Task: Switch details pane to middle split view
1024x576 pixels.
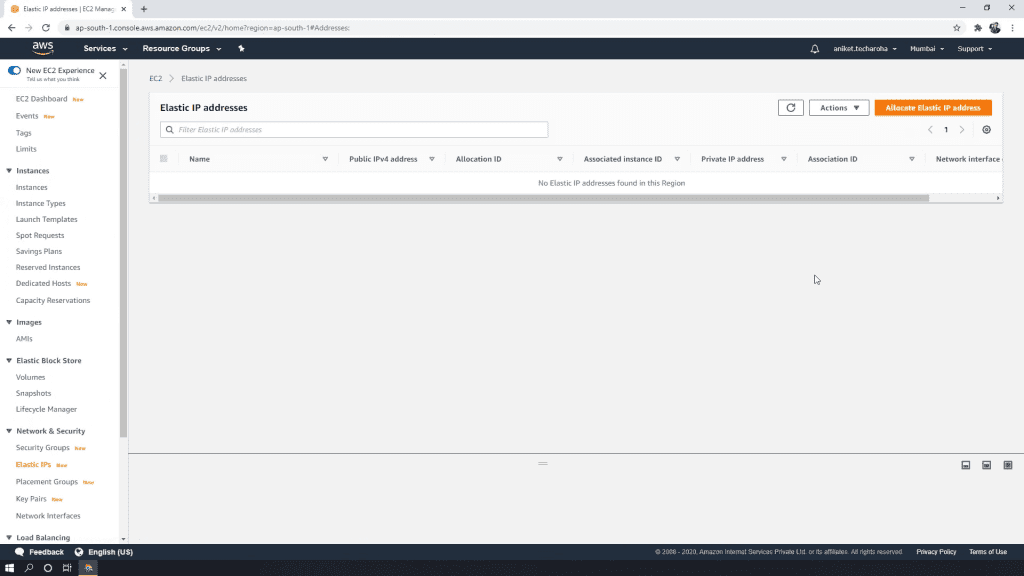Action: pos(986,465)
